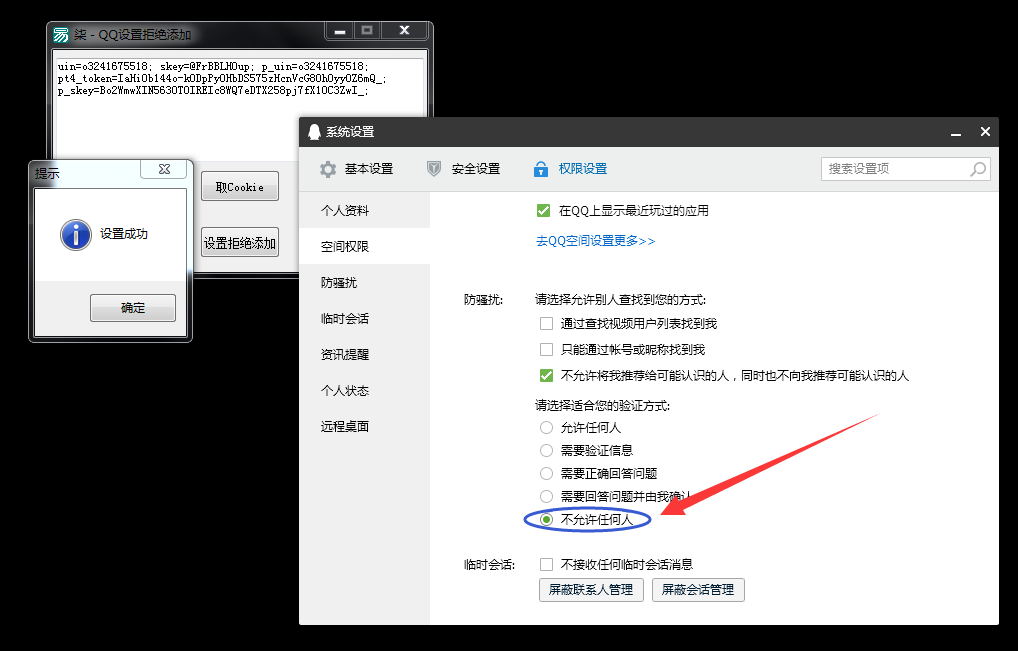Click the blue info icon in 提示 dialog
This screenshot has height=651, width=1018.
[76, 234]
